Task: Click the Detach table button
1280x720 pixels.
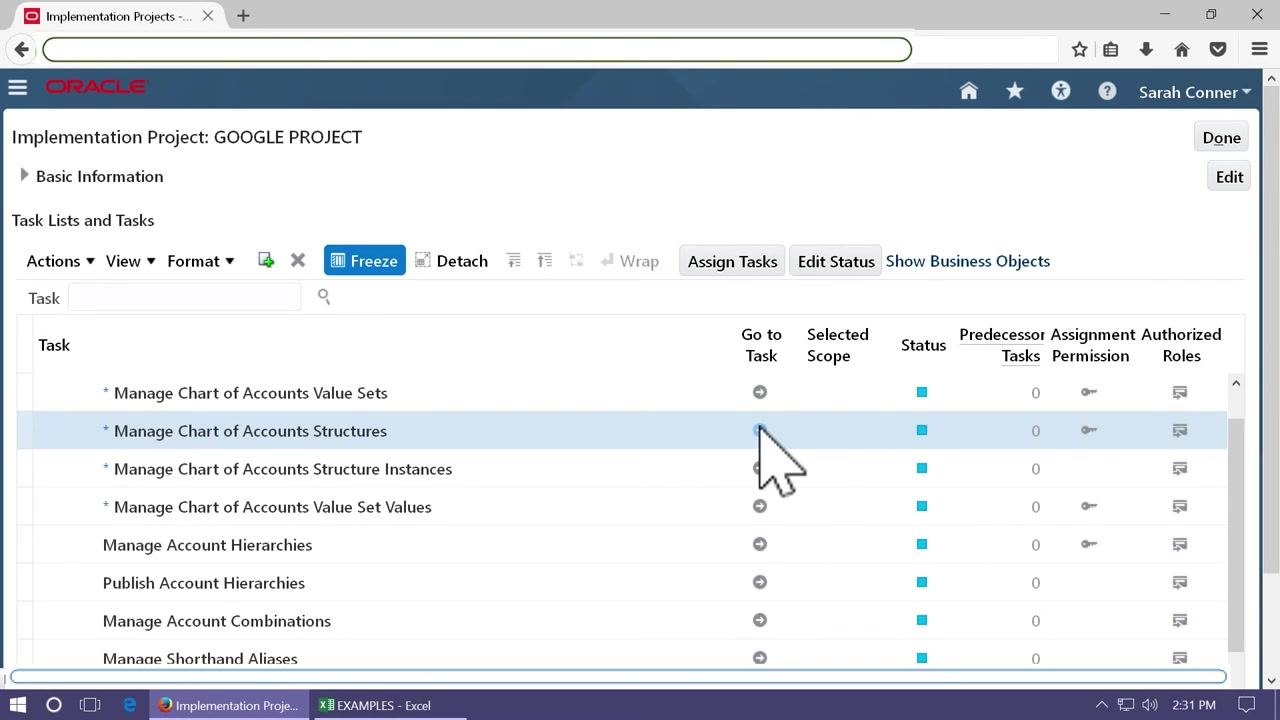Action: [x=451, y=261]
